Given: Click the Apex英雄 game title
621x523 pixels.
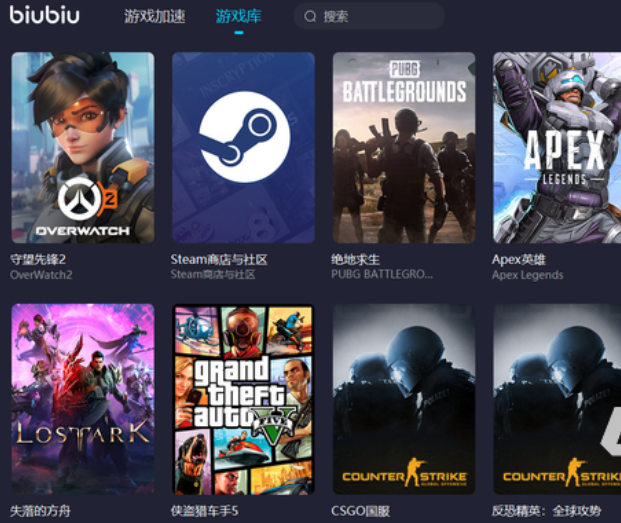Looking at the screenshot, I should pos(518,260).
